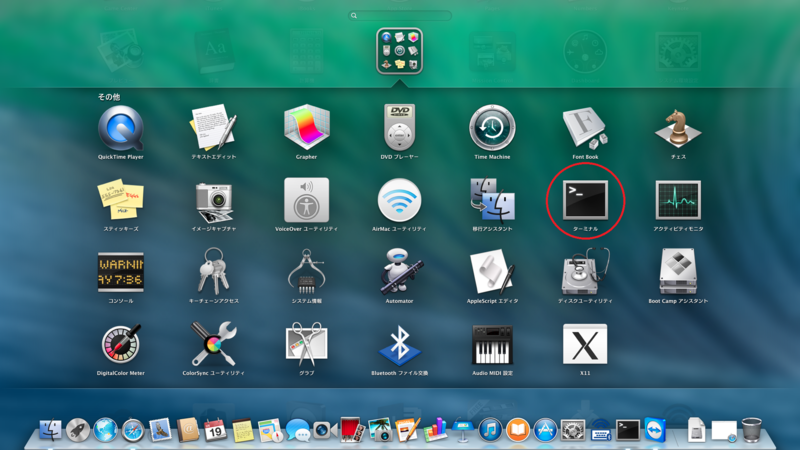Click the Launchpad search field
Image resolution: width=800 pixels, height=450 pixels.
point(399,15)
